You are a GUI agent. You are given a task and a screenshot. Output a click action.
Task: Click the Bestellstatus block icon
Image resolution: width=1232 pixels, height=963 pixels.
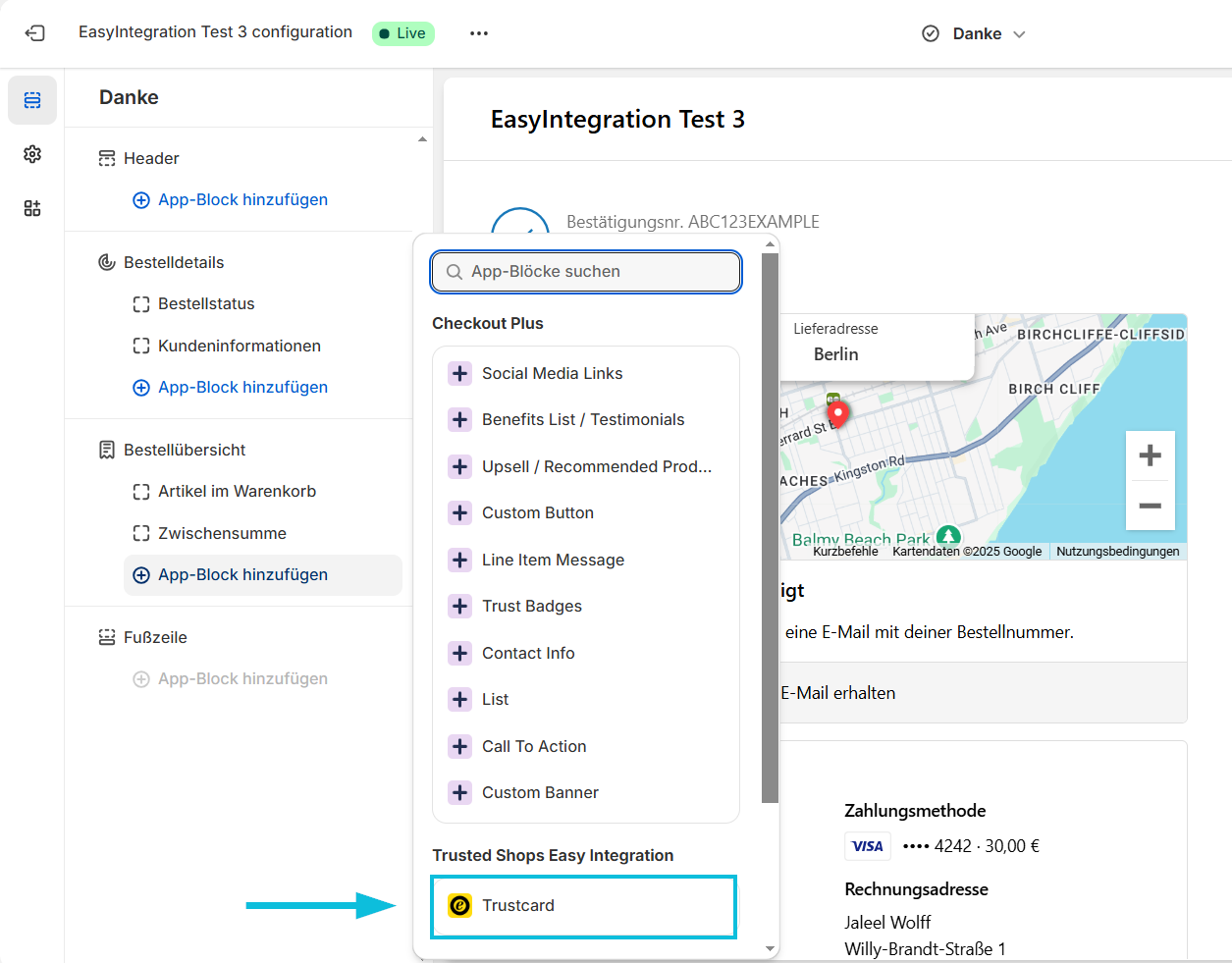141,304
